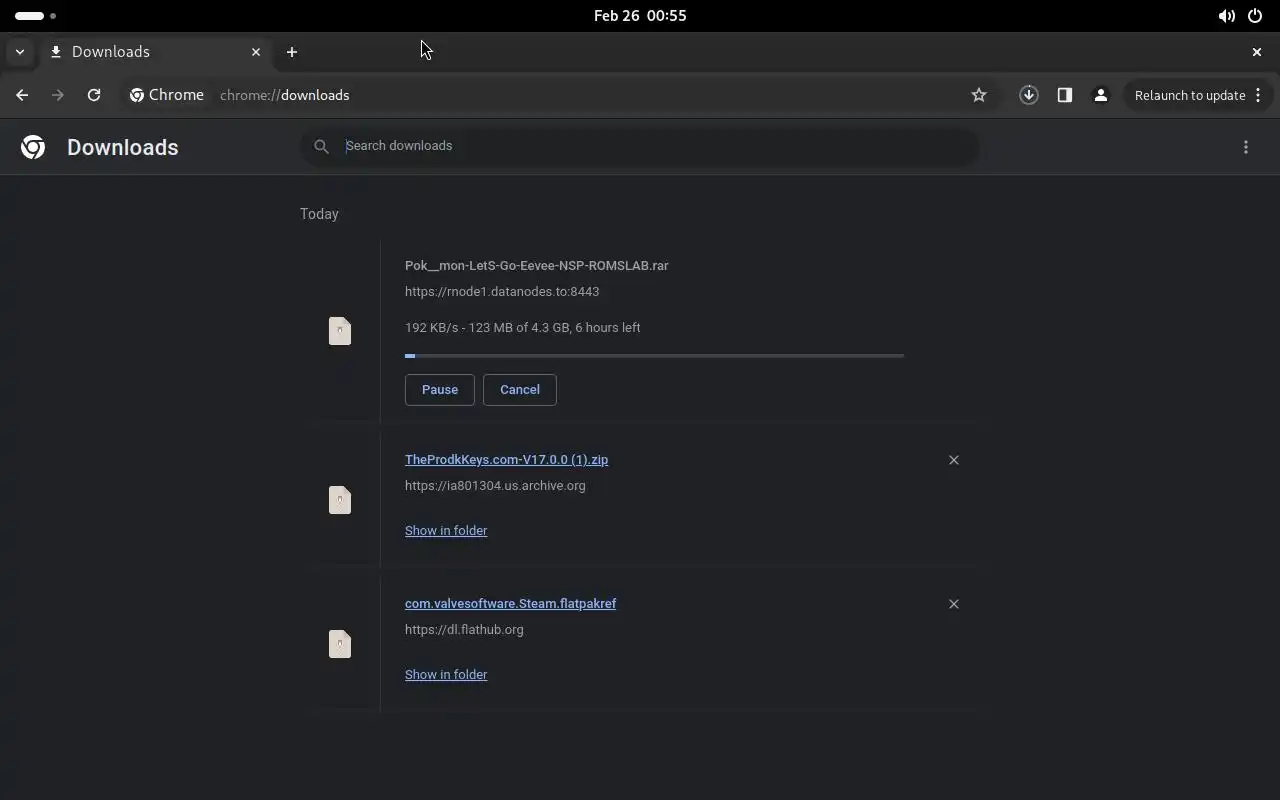Viewport: 1280px width, 800px height.
Task: Remove Steam flatpakref from the list
Action: 953,604
